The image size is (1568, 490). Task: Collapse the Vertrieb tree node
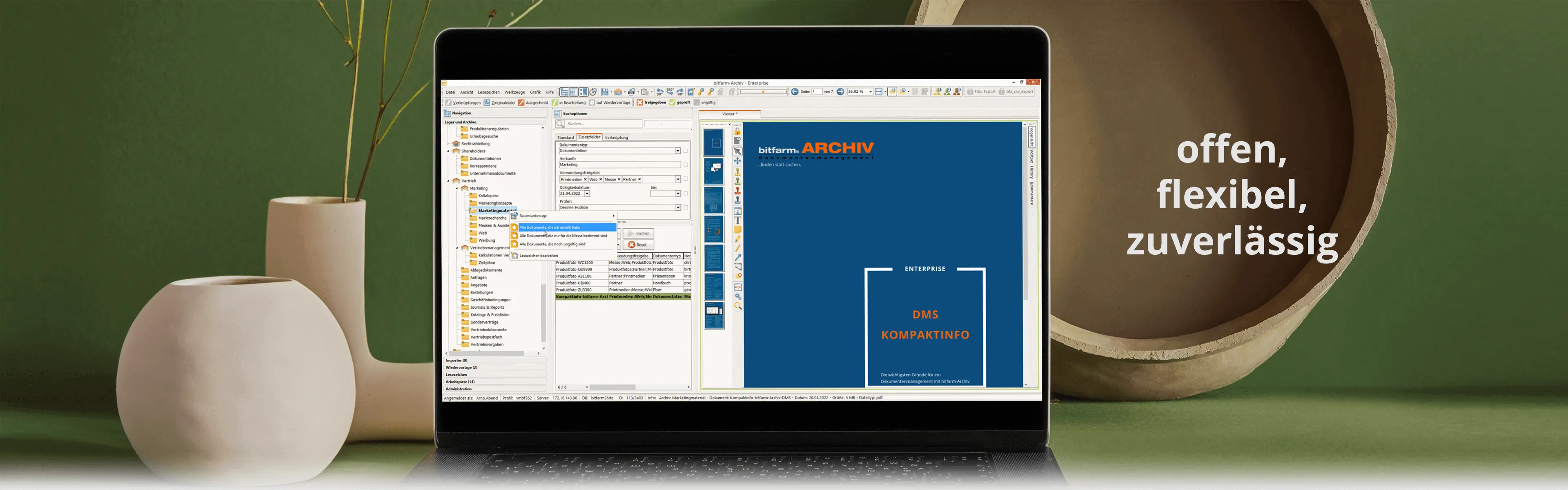[x=449, y=181]
